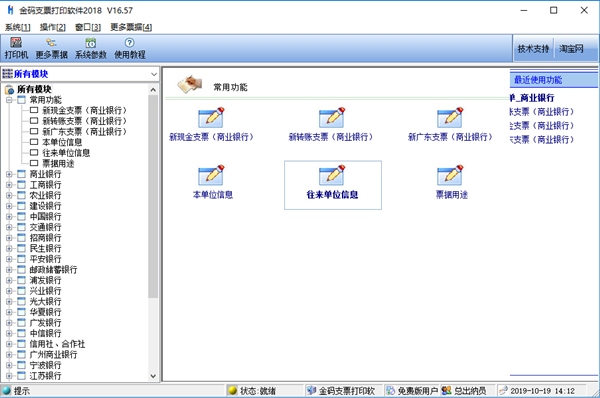Expand the 民生银行 tree node
The image size is (600, 398).
[9, 248]
